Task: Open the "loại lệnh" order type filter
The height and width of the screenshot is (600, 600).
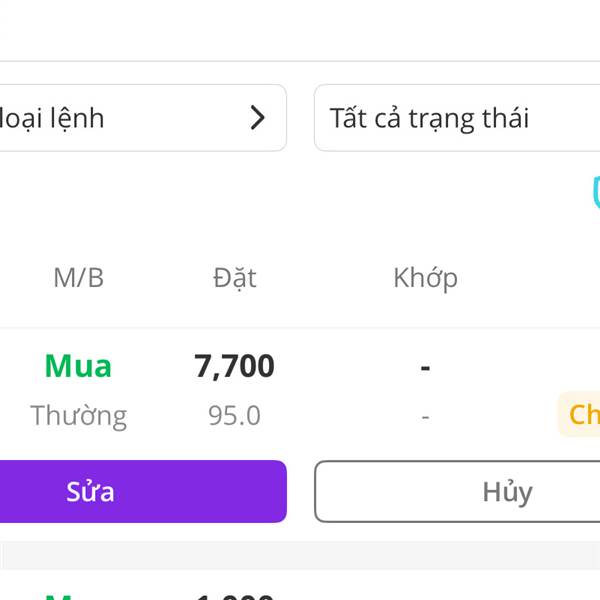Action: (143, 118)
